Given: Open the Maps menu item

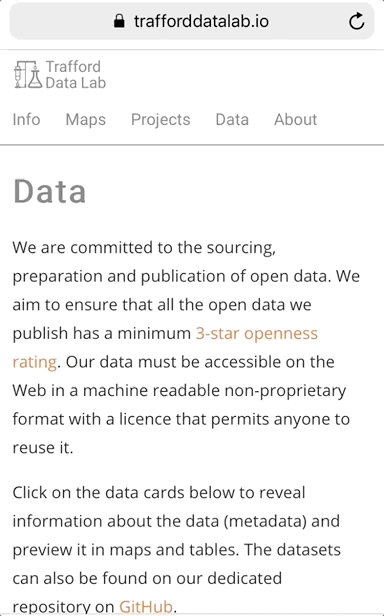Looking at the screenshot, I should click(86, 120).
